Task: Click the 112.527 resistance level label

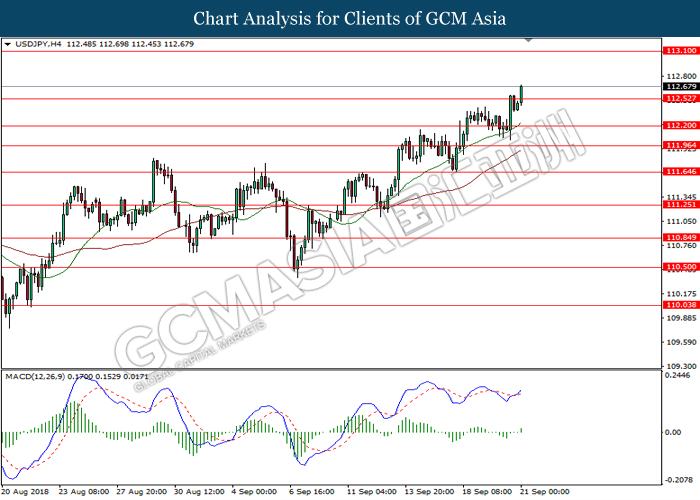Action: 681,99
